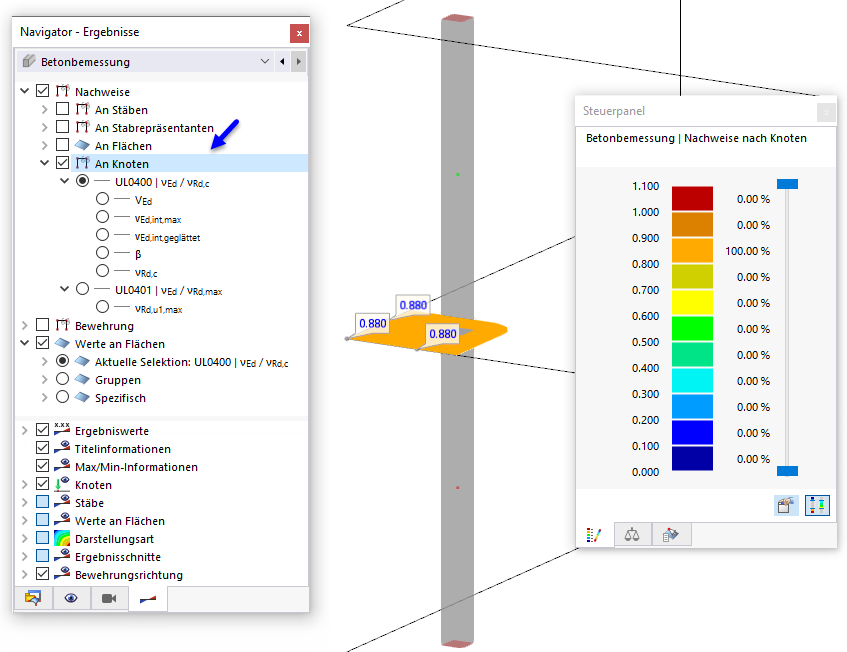Viewport: 847px width, 652px height.
Task: Expand the Darstellungsart node
Action: [24, 539]
